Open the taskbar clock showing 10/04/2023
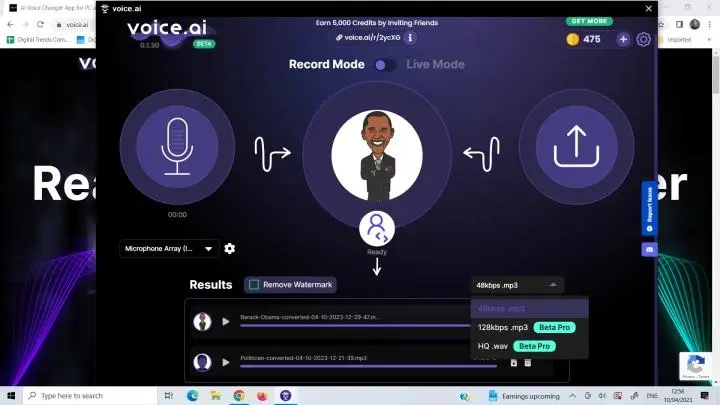This screenshot has width=720, height=405. [678, 395]
